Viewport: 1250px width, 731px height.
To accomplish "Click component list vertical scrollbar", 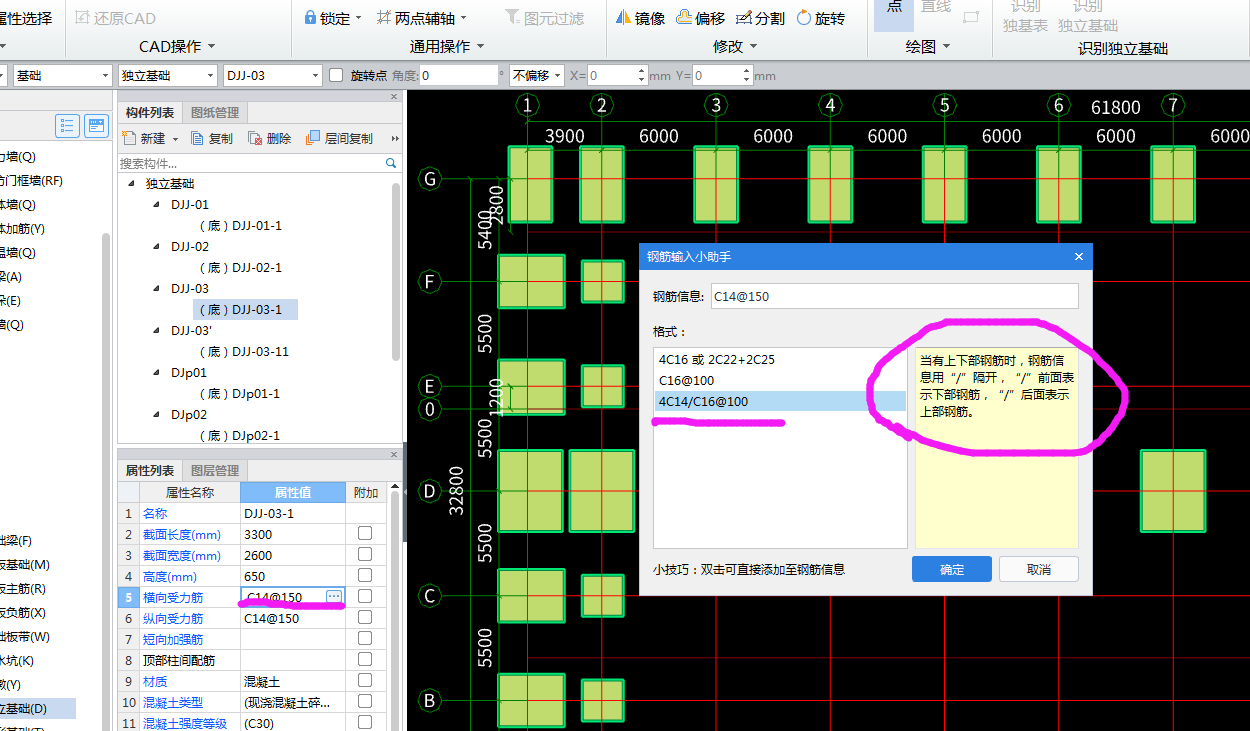I will (x=396, y=270).
